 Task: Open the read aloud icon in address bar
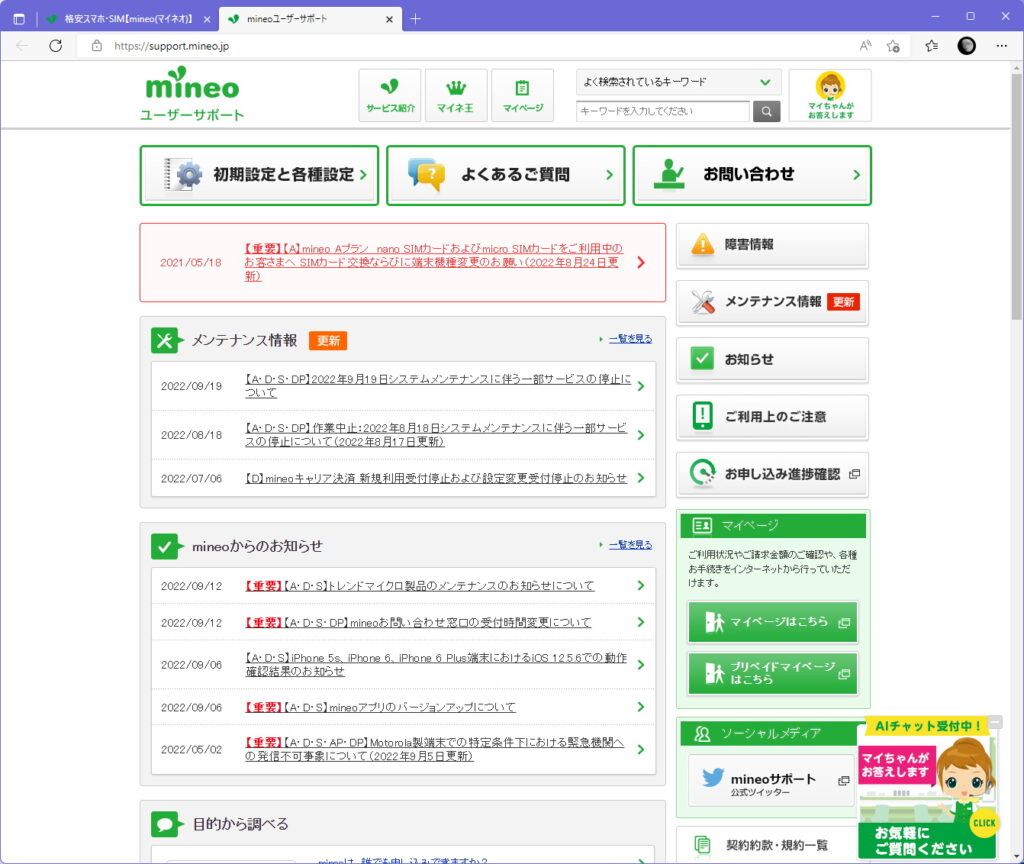tap(865, 46)
